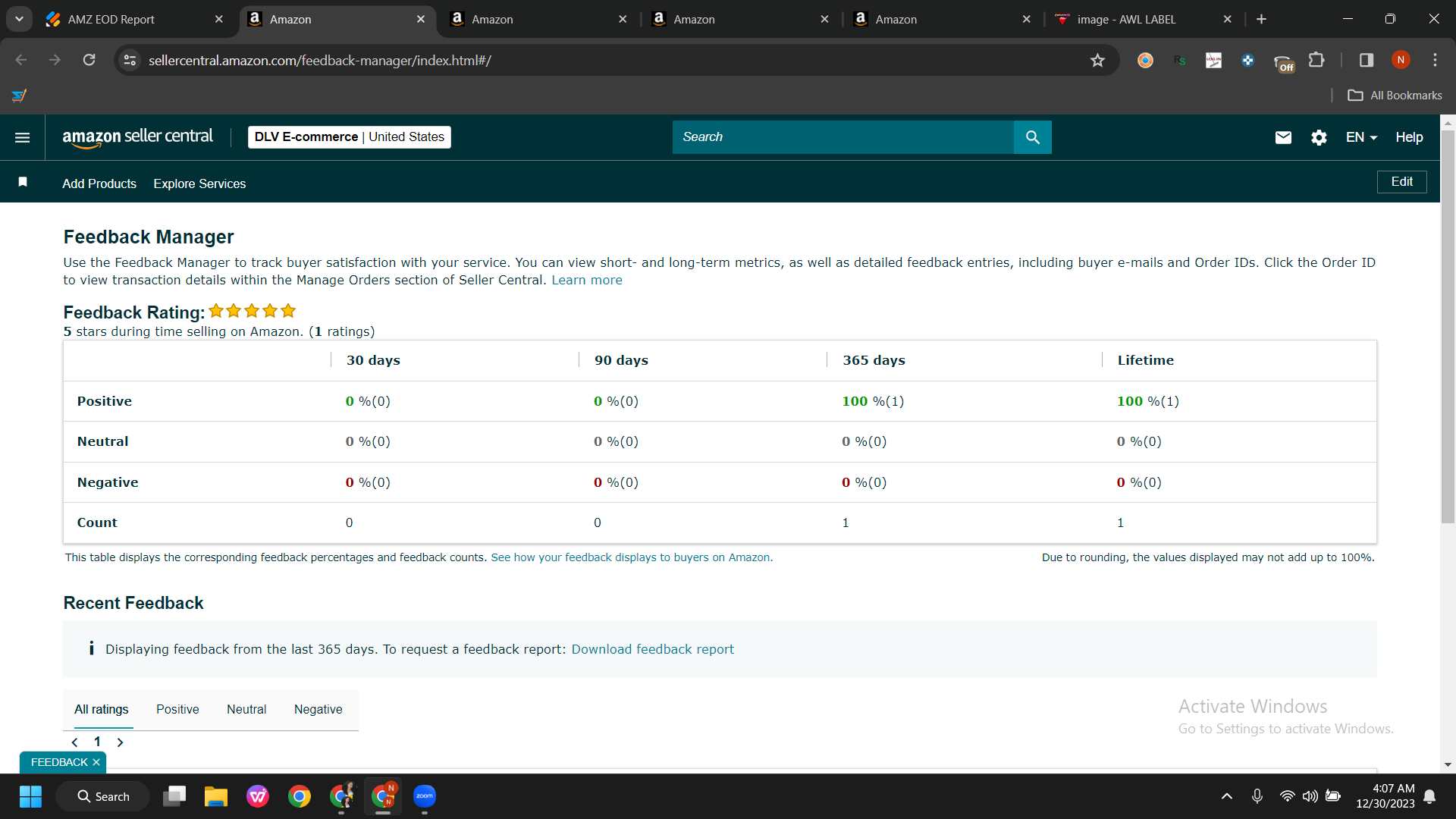Click the Add Products link
Image resolution: width=1456 pixels, height=819 pixels.
(x=99, y=184)
